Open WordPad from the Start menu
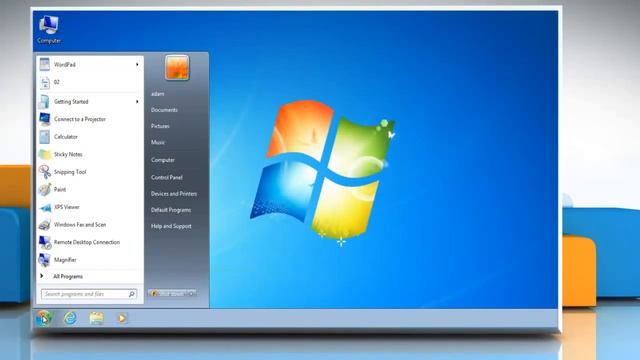This screenshot has width=640, height=360. (90, 64)
